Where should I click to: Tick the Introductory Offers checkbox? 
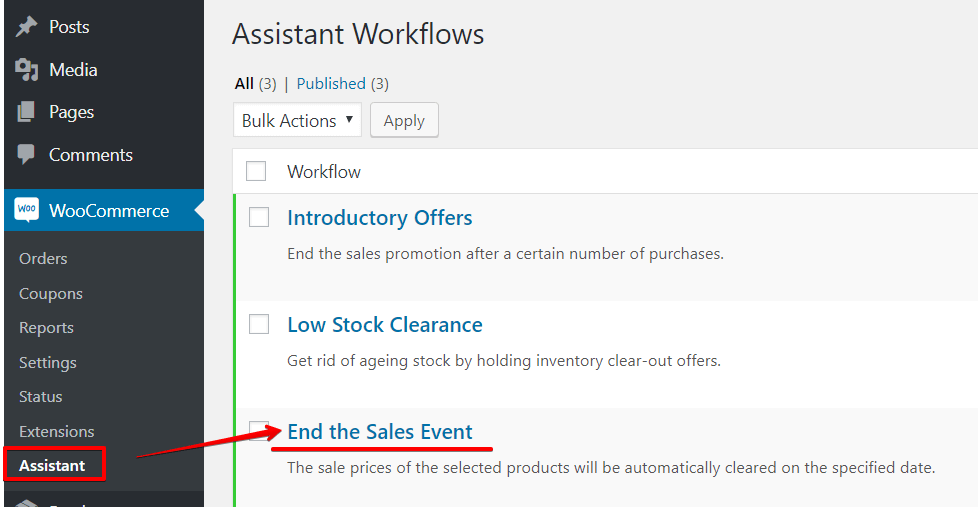point(259,217)
